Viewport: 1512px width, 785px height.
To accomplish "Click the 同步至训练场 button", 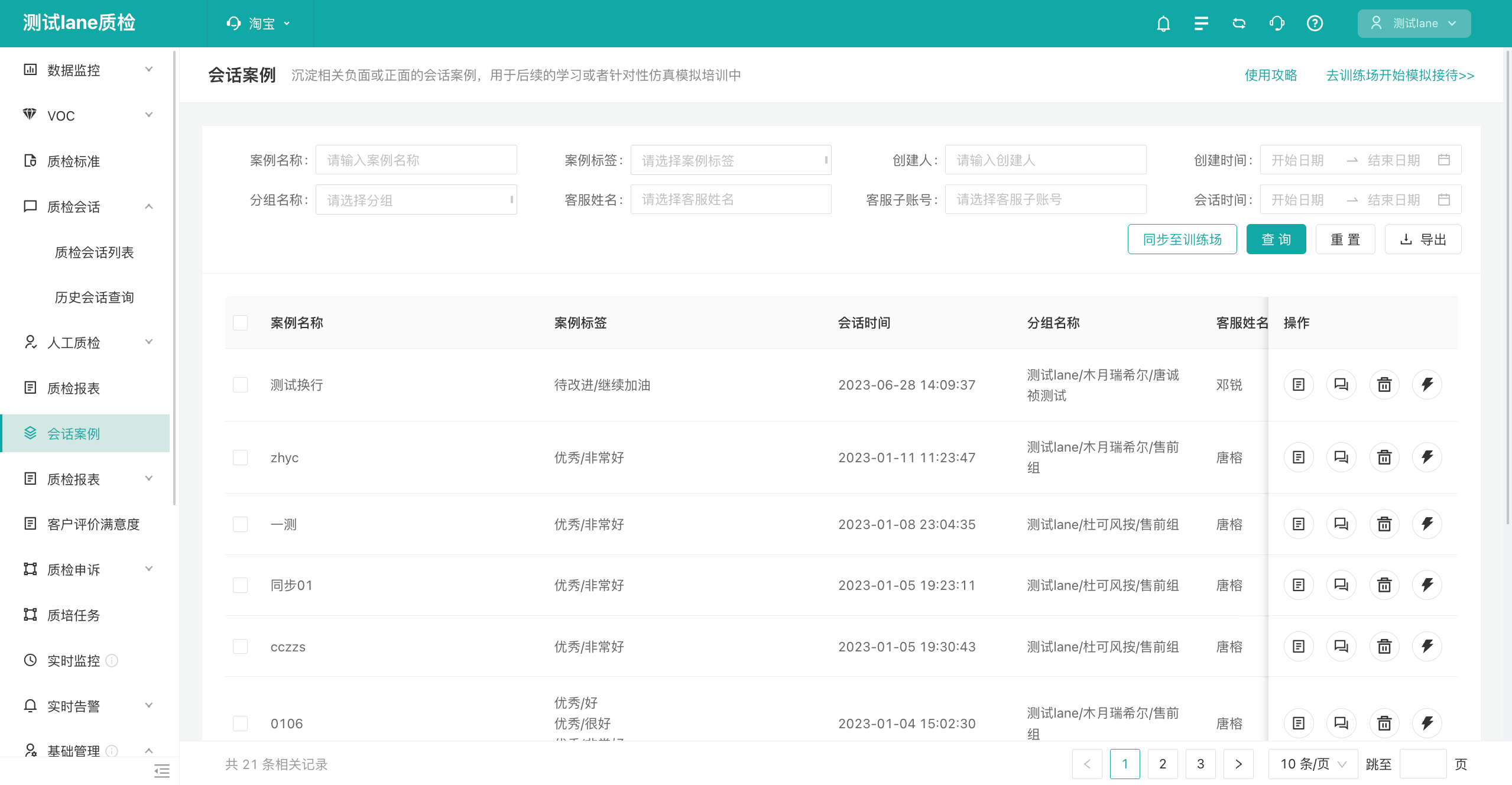I will coord(1182,239).
